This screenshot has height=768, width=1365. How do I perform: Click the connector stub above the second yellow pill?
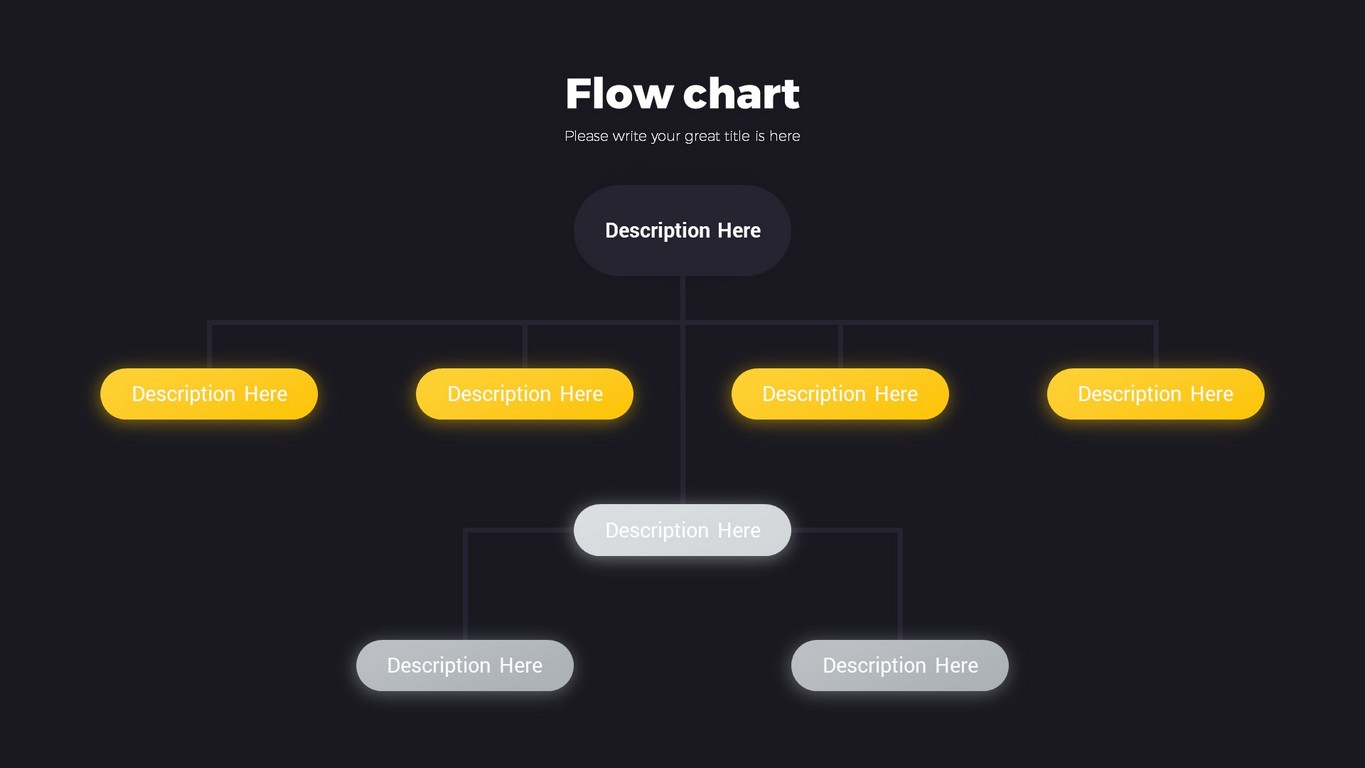525,347
